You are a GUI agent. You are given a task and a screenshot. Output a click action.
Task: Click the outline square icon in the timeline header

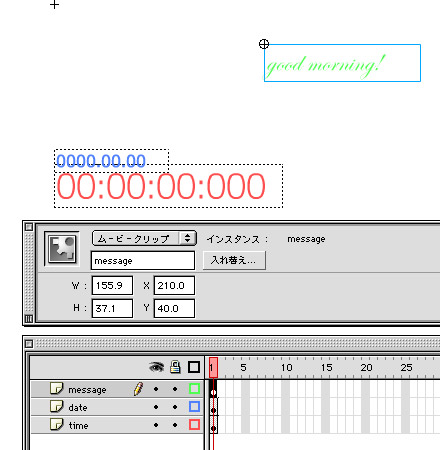194,367
